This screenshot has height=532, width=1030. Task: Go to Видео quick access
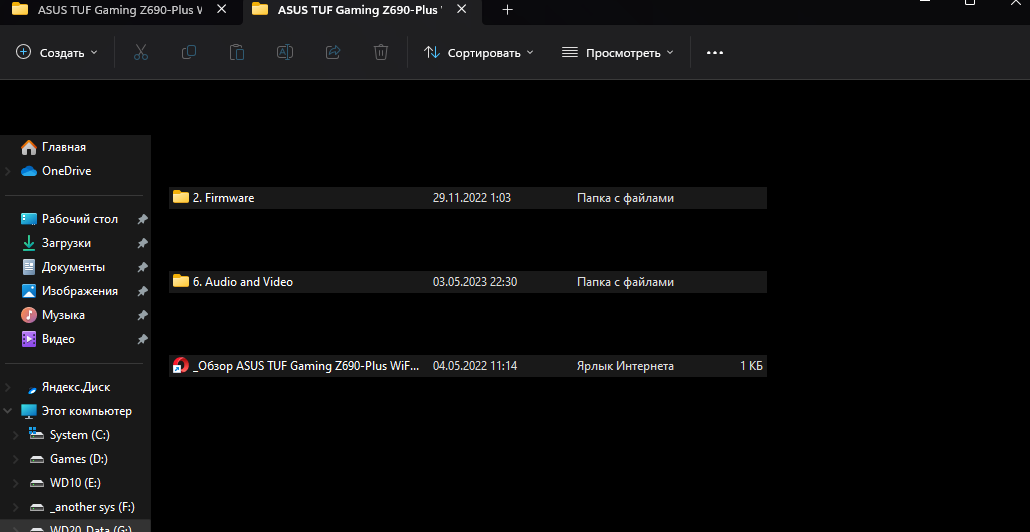58,339
